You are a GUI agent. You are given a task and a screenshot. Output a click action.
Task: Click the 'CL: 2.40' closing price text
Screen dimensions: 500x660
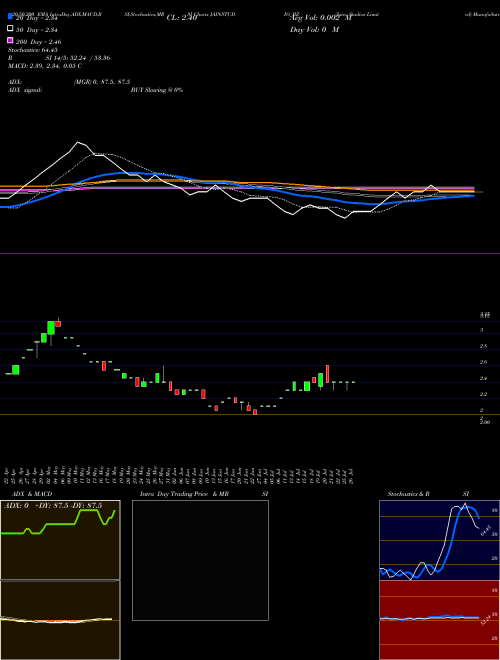click(x=182, y=18)
